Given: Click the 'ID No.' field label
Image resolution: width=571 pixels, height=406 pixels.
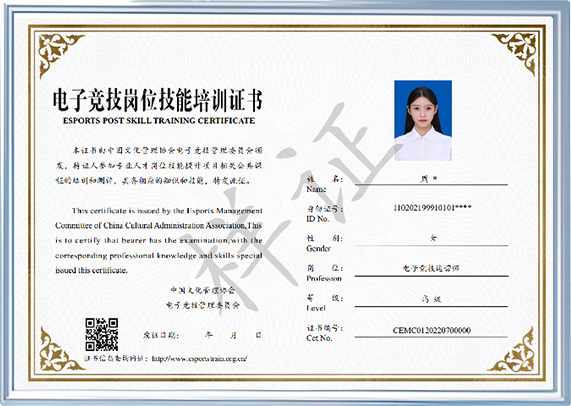Looking at the screenshot, I should [x=318, y=219].
